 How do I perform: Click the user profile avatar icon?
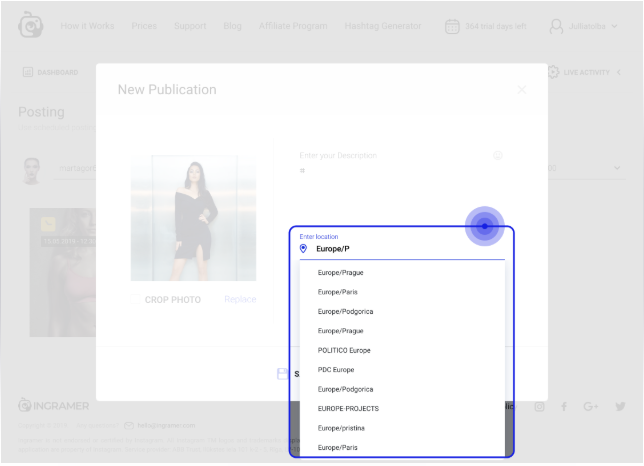(556, 26)
